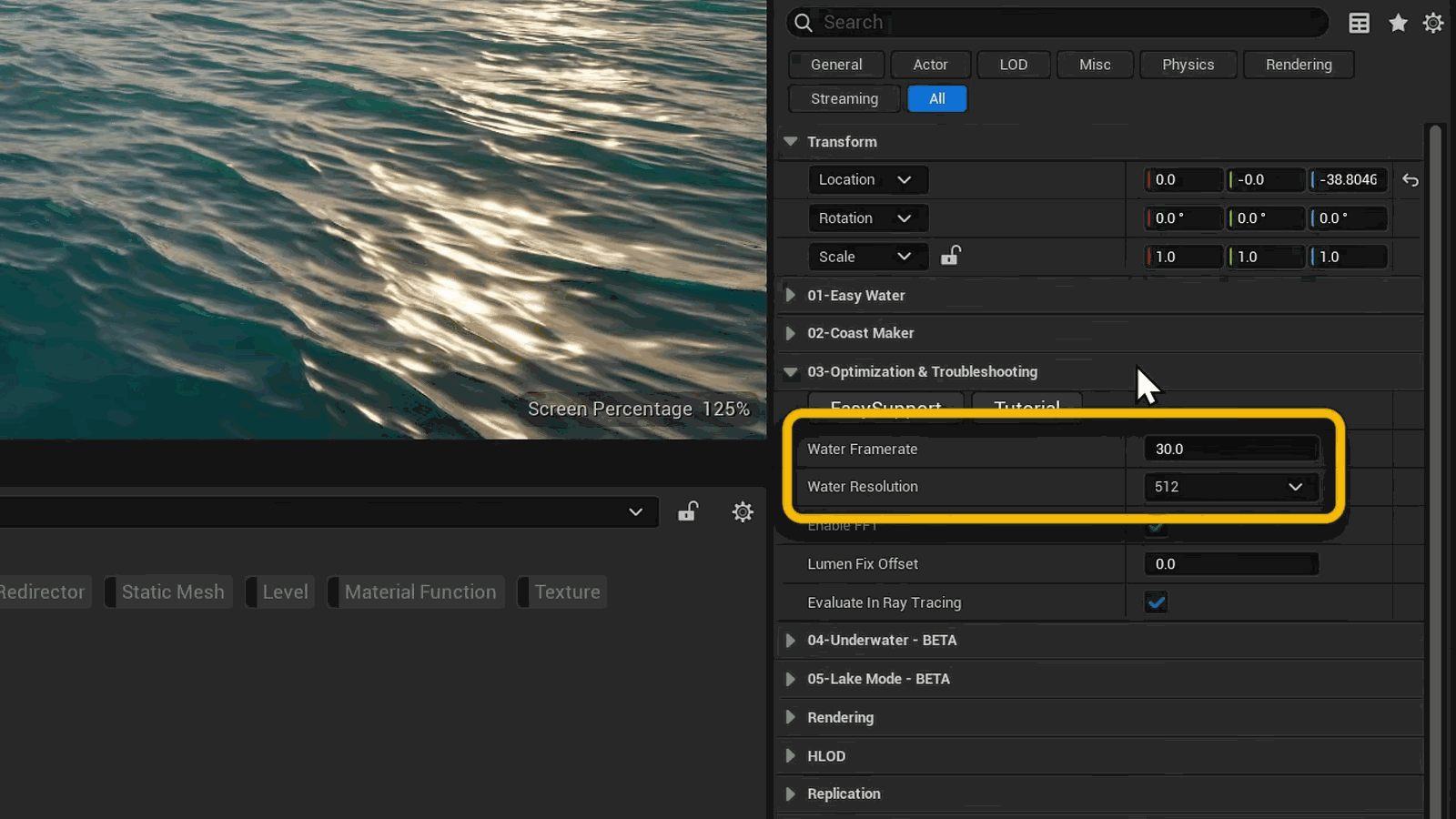Select the LOD filter tab
This screenshot has width=1456, height=819.
click(1013, 65)
